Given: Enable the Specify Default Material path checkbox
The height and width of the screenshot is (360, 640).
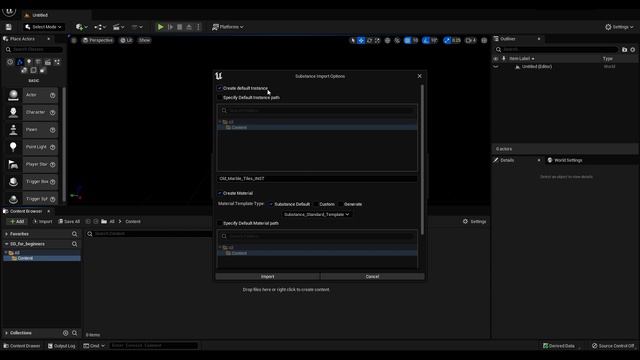Looking at the screenshot, I should [220, 223].
